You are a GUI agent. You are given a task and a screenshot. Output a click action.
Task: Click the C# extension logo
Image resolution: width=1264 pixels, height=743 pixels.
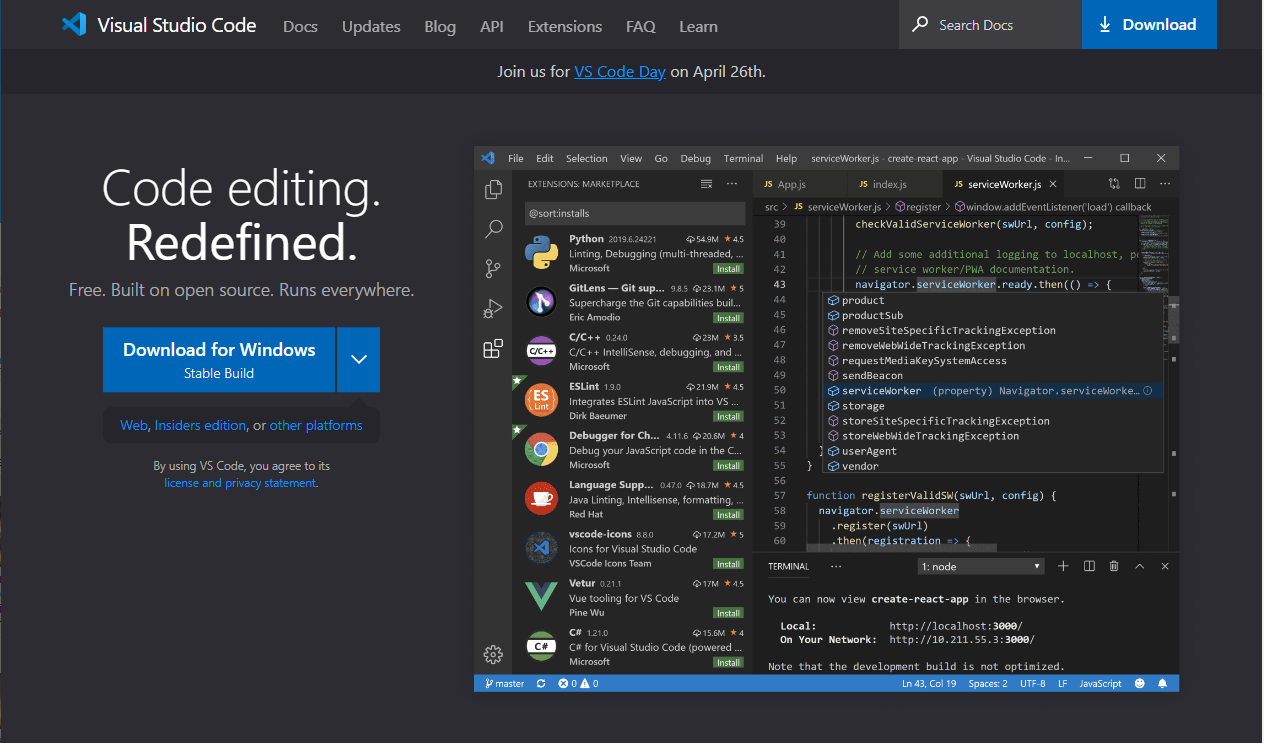(541, 646)
